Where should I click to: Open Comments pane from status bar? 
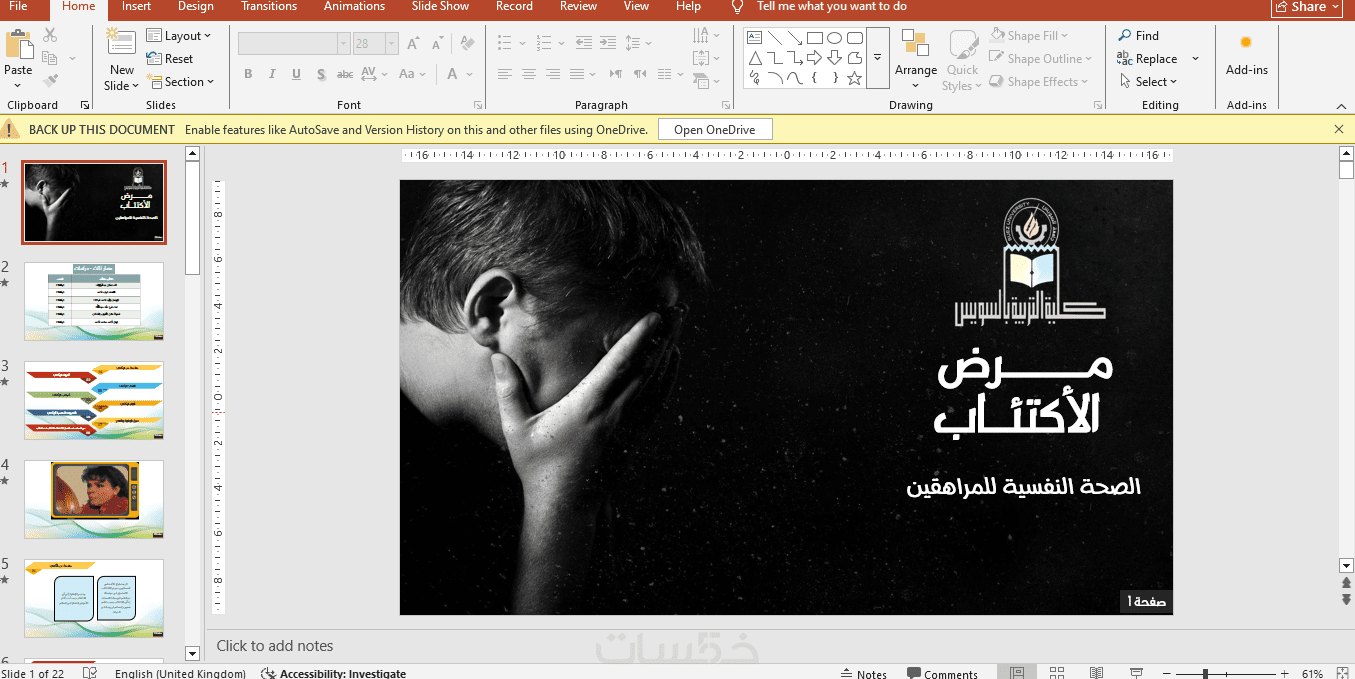[943, 674]
